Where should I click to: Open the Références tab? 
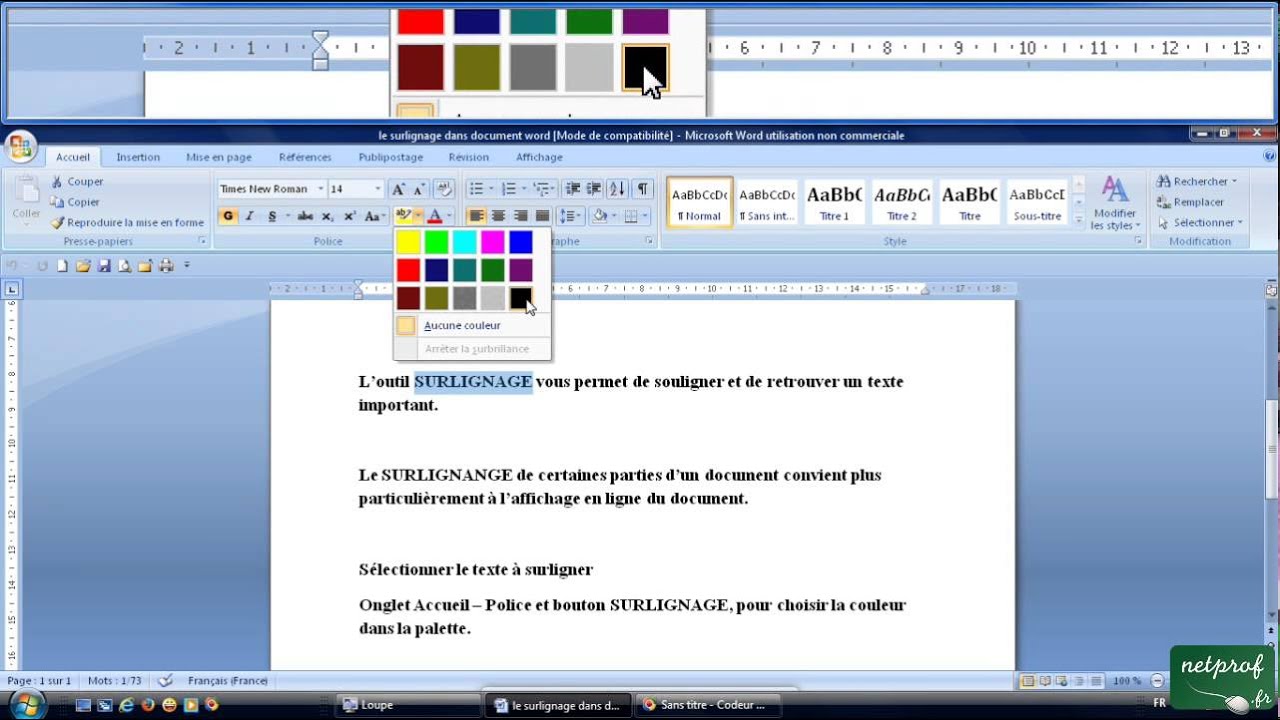(x=305, y=157)
